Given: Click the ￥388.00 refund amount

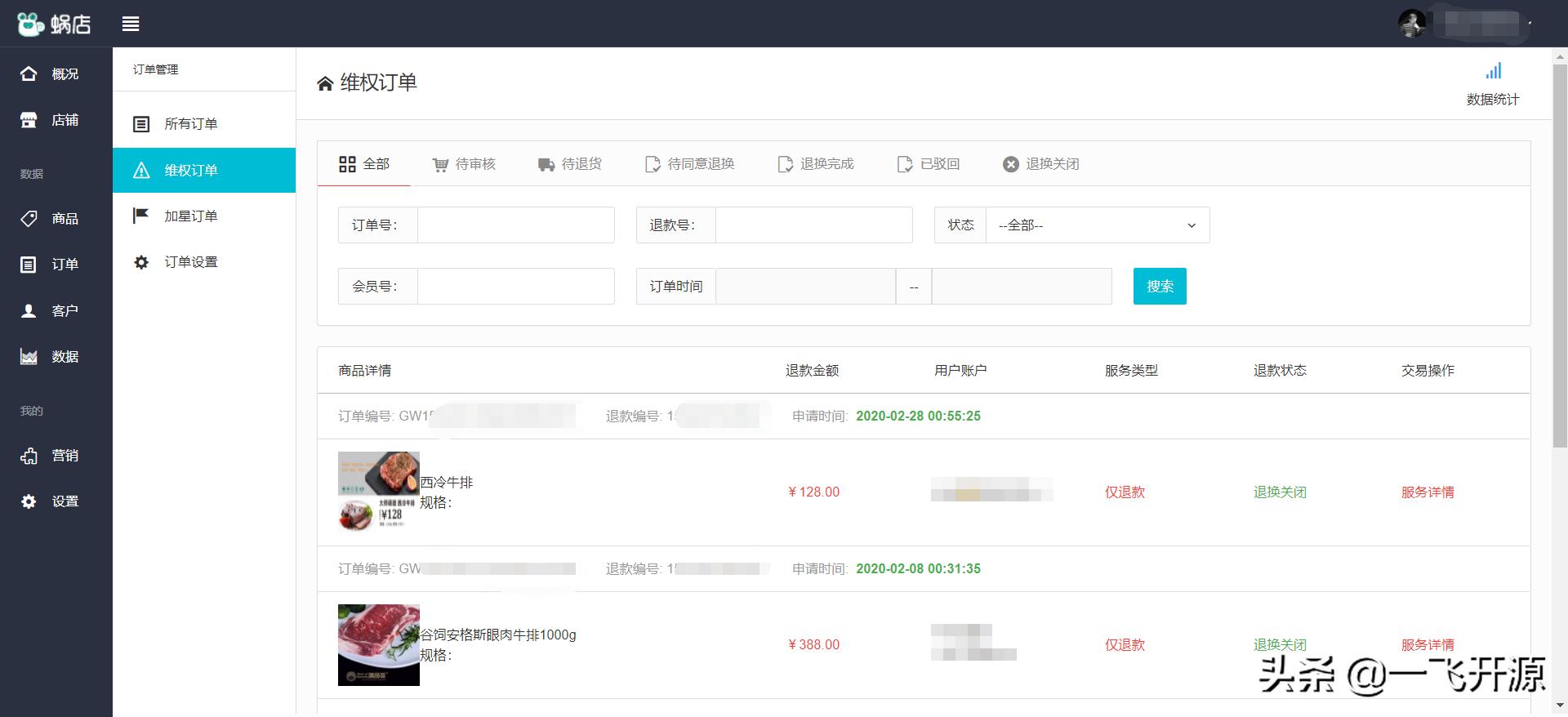Looking at the screenshot, I should coord(813,645).
